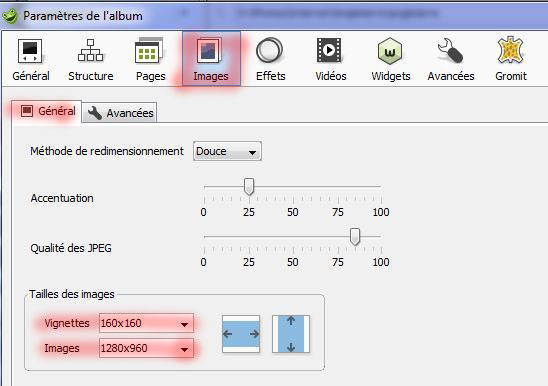The image size is (548, 386).
Task: Open the Général settings section icon
Action: 30,59
